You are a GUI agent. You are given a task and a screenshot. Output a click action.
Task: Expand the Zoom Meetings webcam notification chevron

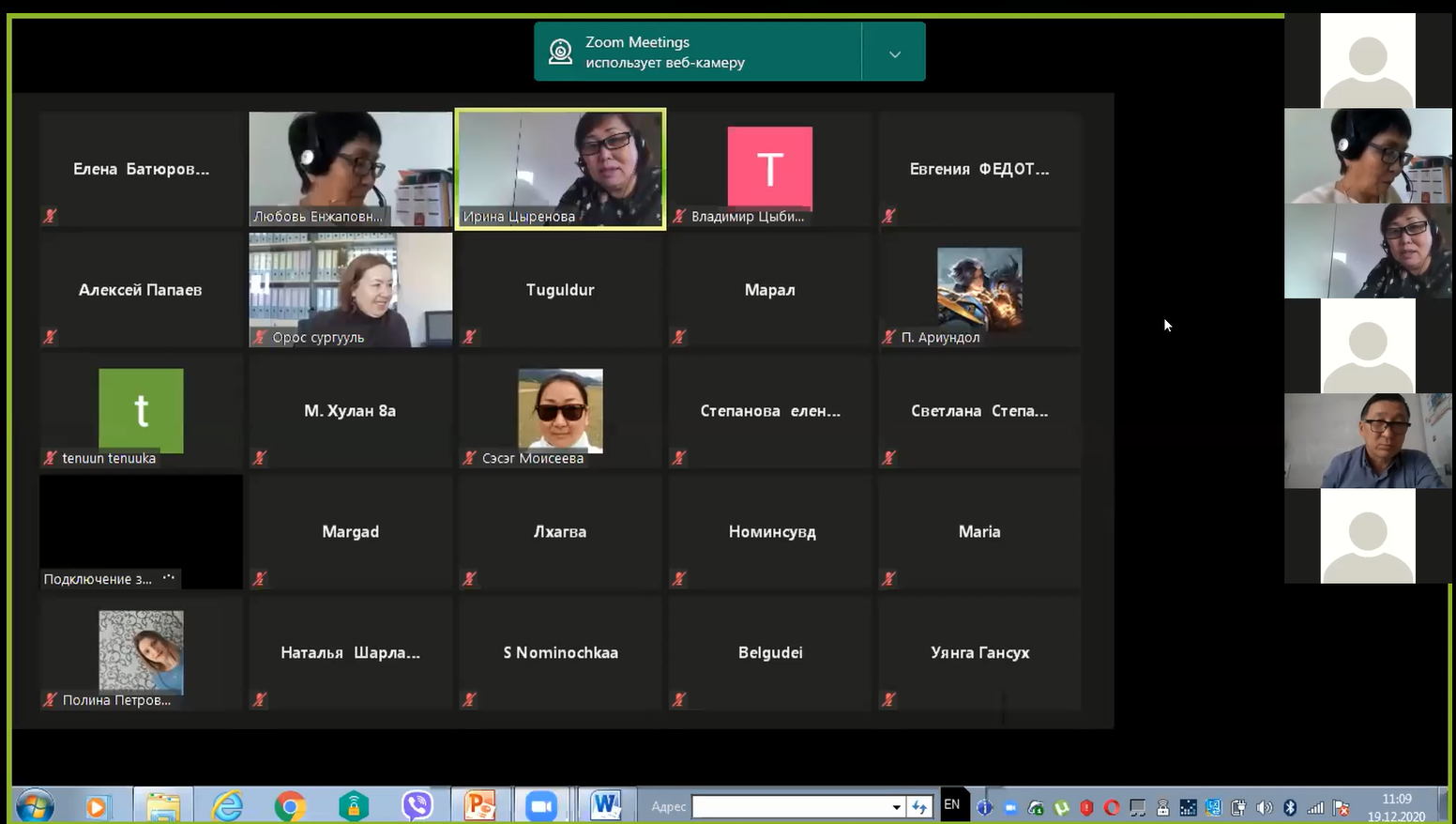coord(894,53)
